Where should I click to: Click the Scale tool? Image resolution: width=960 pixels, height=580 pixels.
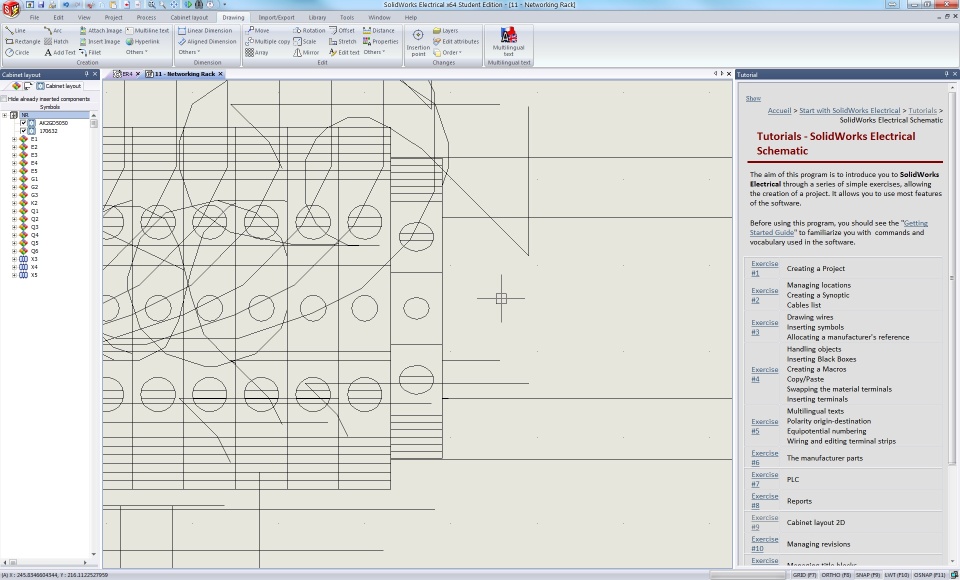[x=305, y=42]
